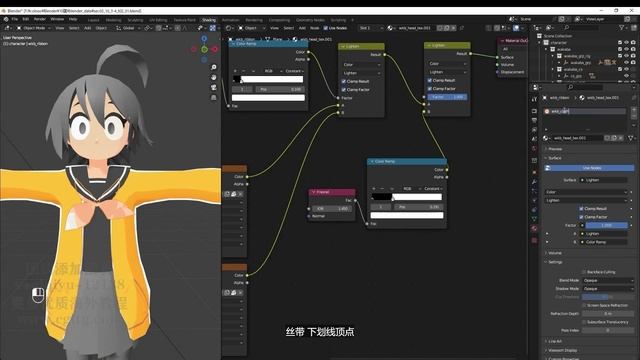640x360 pixels.
Task: Open the Color dropdown on the first Lighten node
Action: (362, 64)
